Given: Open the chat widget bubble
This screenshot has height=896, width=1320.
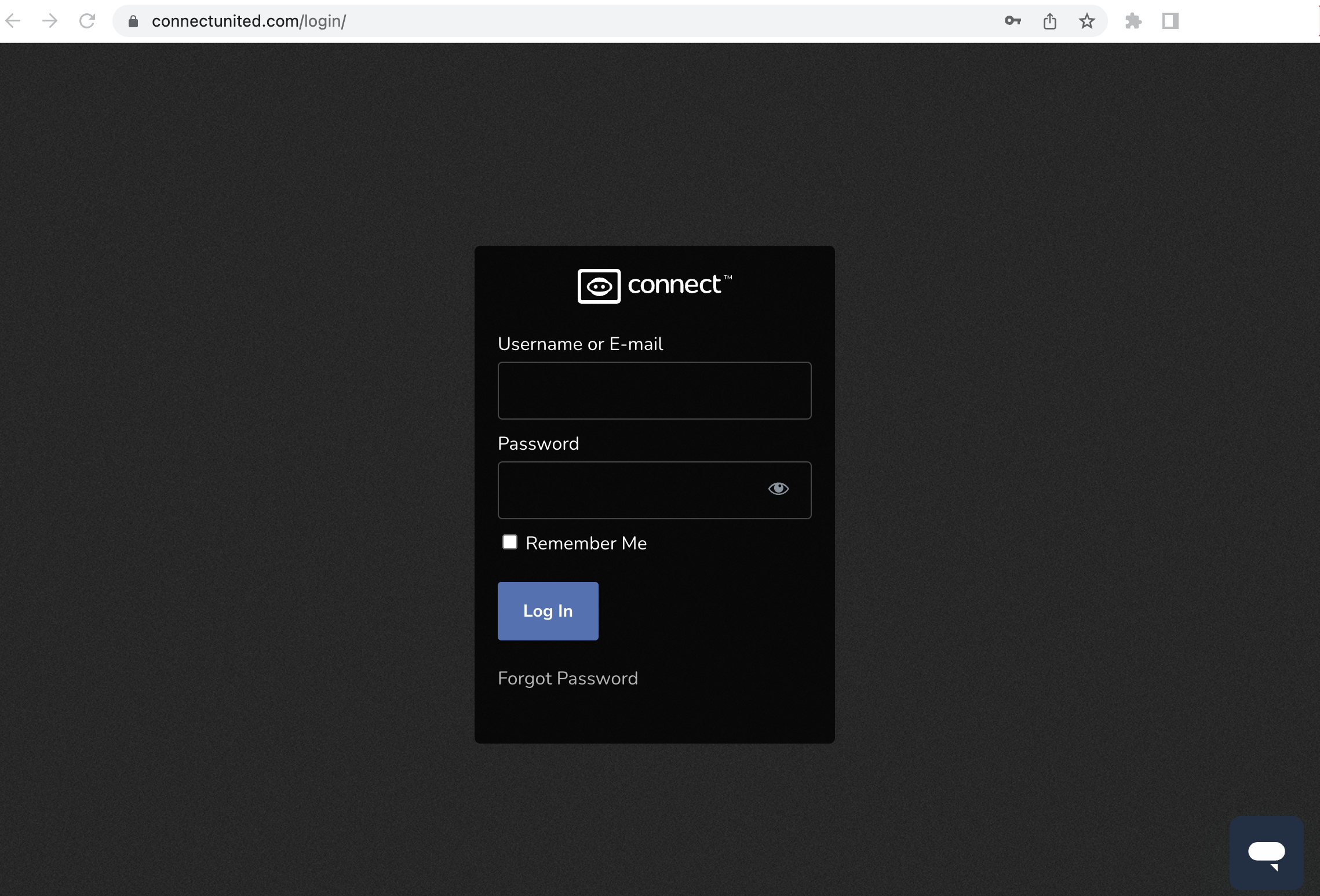Looking at the screenshot, I should coord(1267,853).
